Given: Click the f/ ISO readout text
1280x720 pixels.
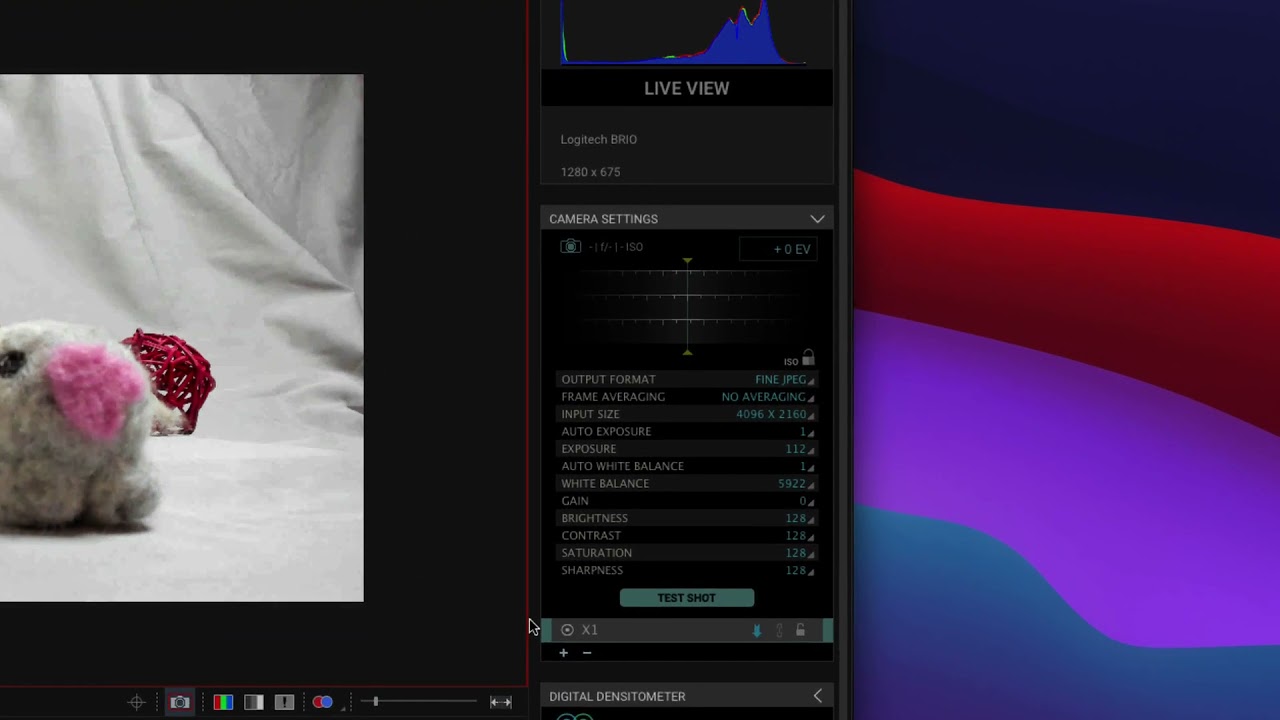Looking at the screenshot, I should [x=616, y=247].
